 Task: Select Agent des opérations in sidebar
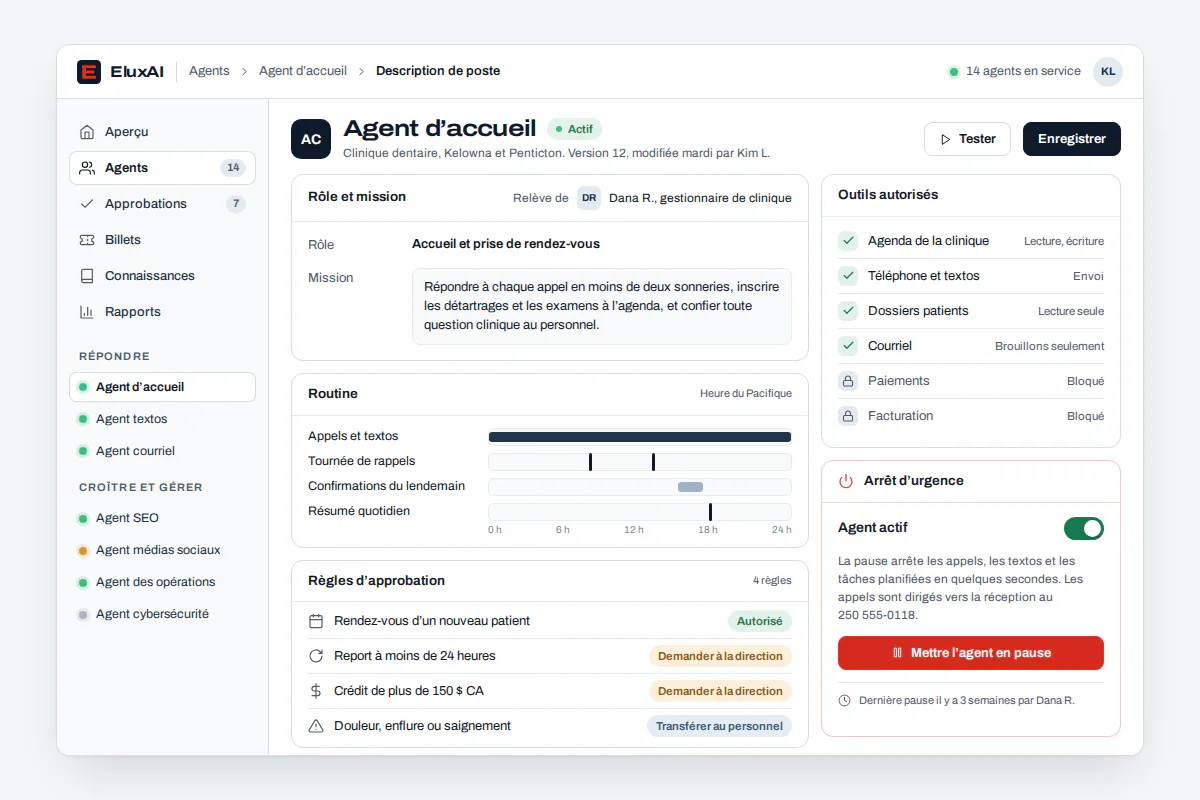tap(162, 582)
